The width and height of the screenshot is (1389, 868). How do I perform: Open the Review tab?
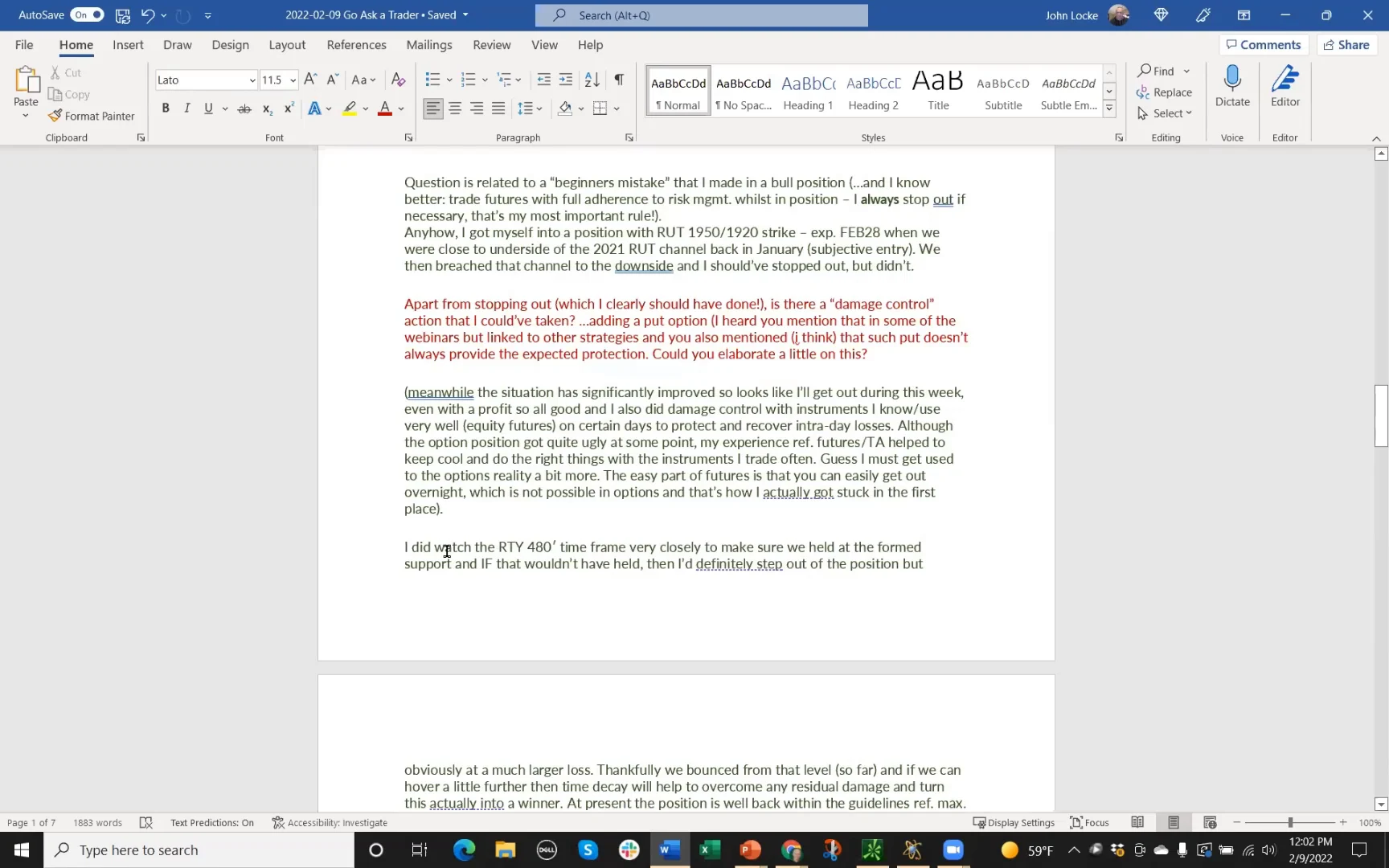(491, 45)
